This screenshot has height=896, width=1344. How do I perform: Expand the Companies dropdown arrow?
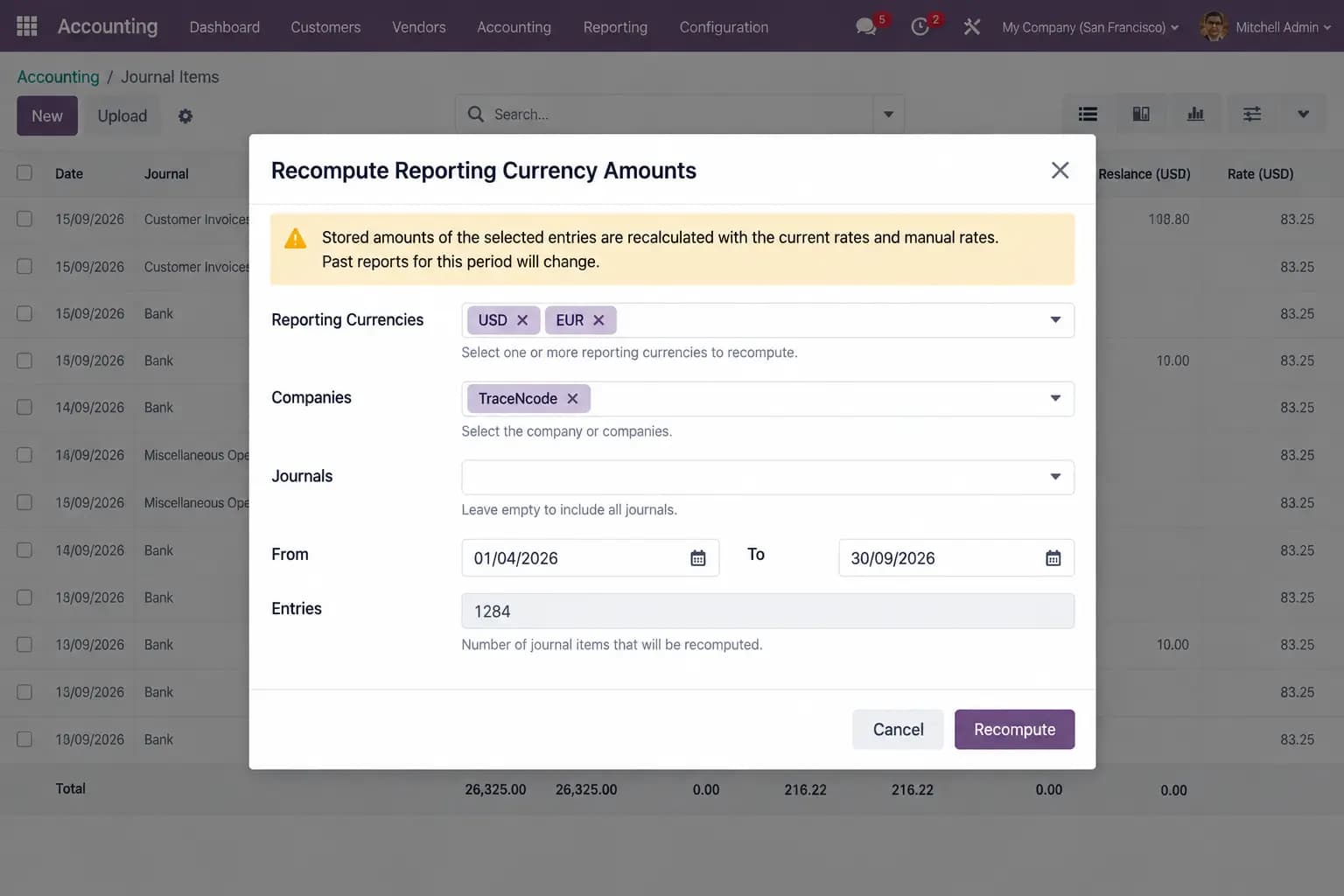click(x=1055, y=399)
